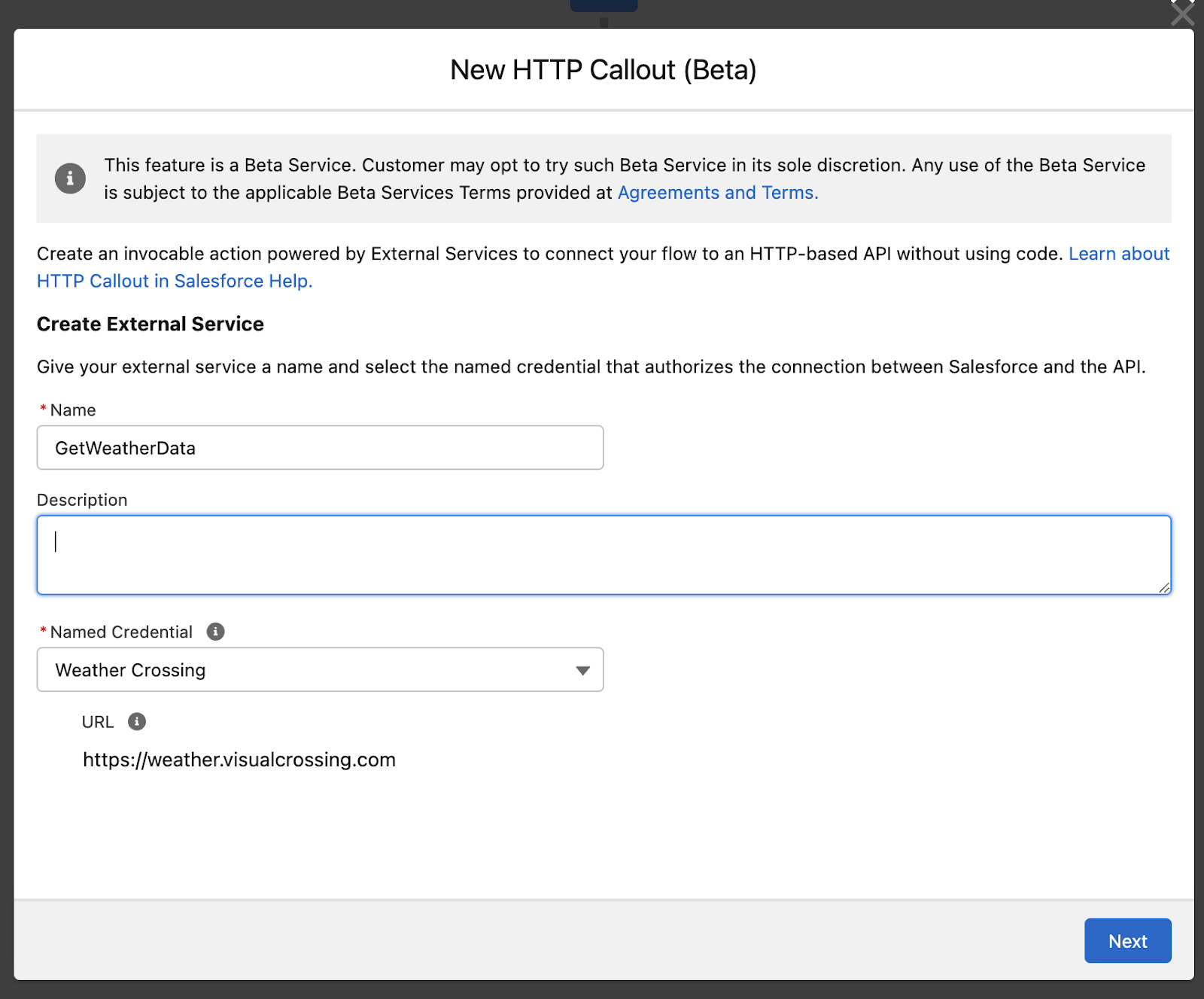Click the Description box resize handle
Screen dimensions: 1204x999
[1163, 587]
